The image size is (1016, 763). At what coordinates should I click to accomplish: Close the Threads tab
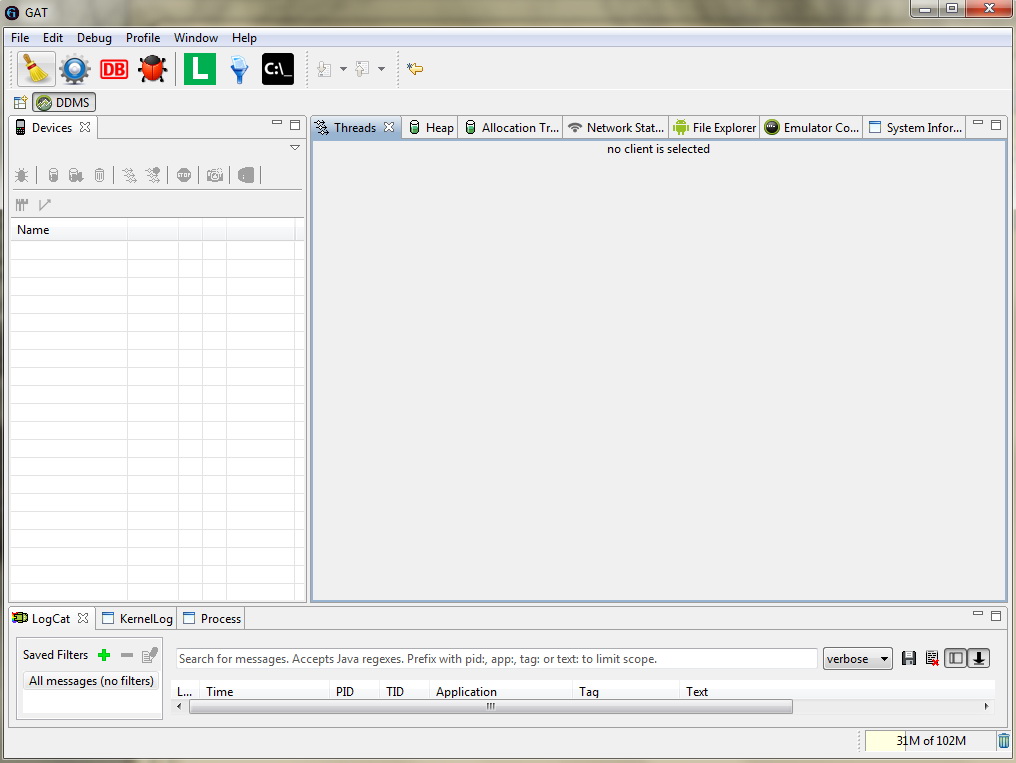pos(389,127)
